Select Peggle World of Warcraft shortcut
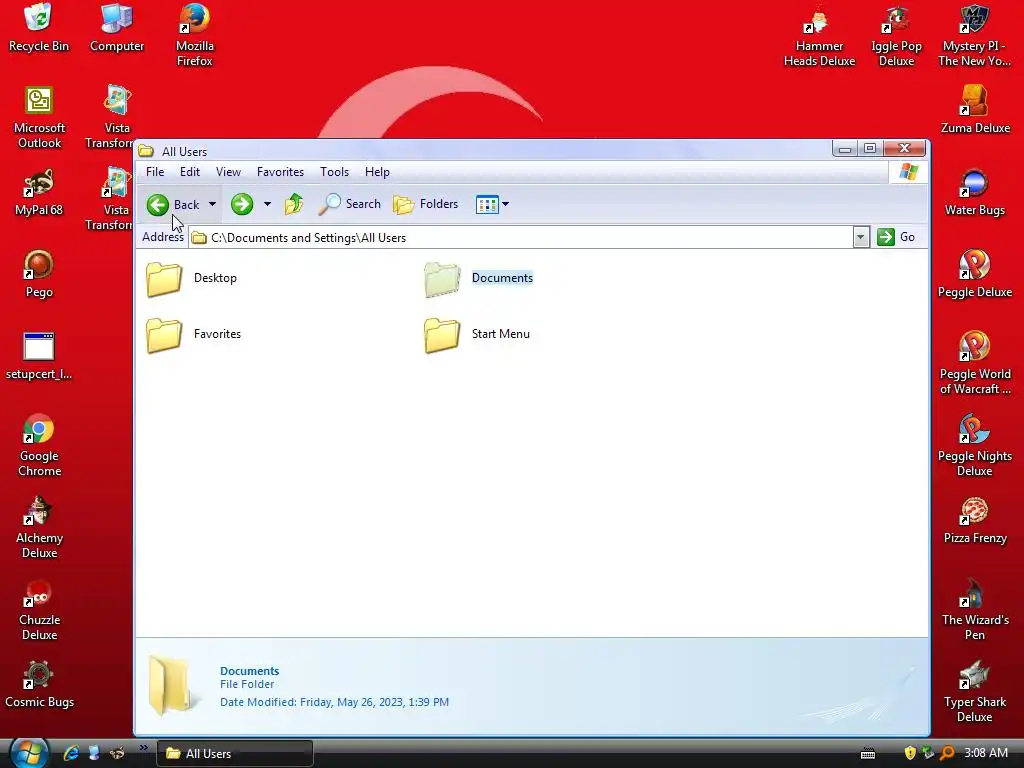The width and height of the screenshot is (1024, 768). tap(975, 364)
